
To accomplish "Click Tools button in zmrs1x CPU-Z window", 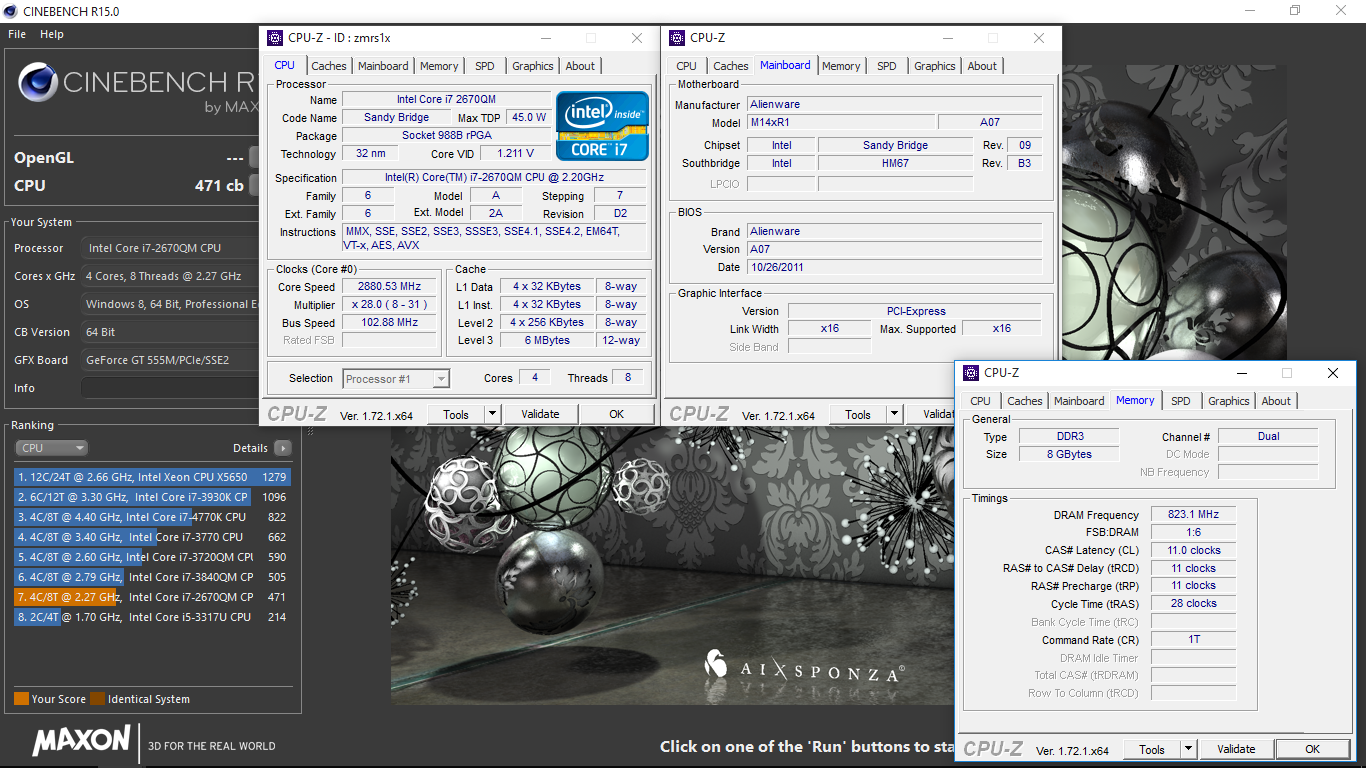I will [x=456, y=414].
